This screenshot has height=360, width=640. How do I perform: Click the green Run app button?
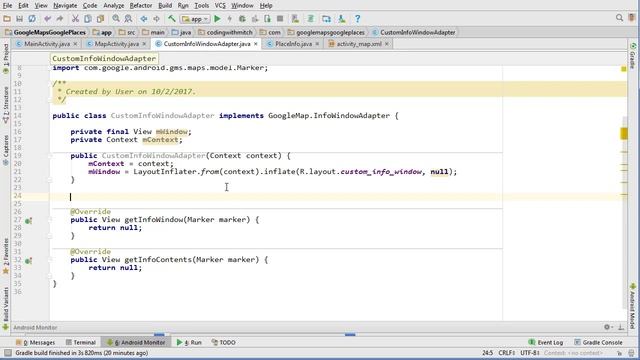tap(218, 19)
